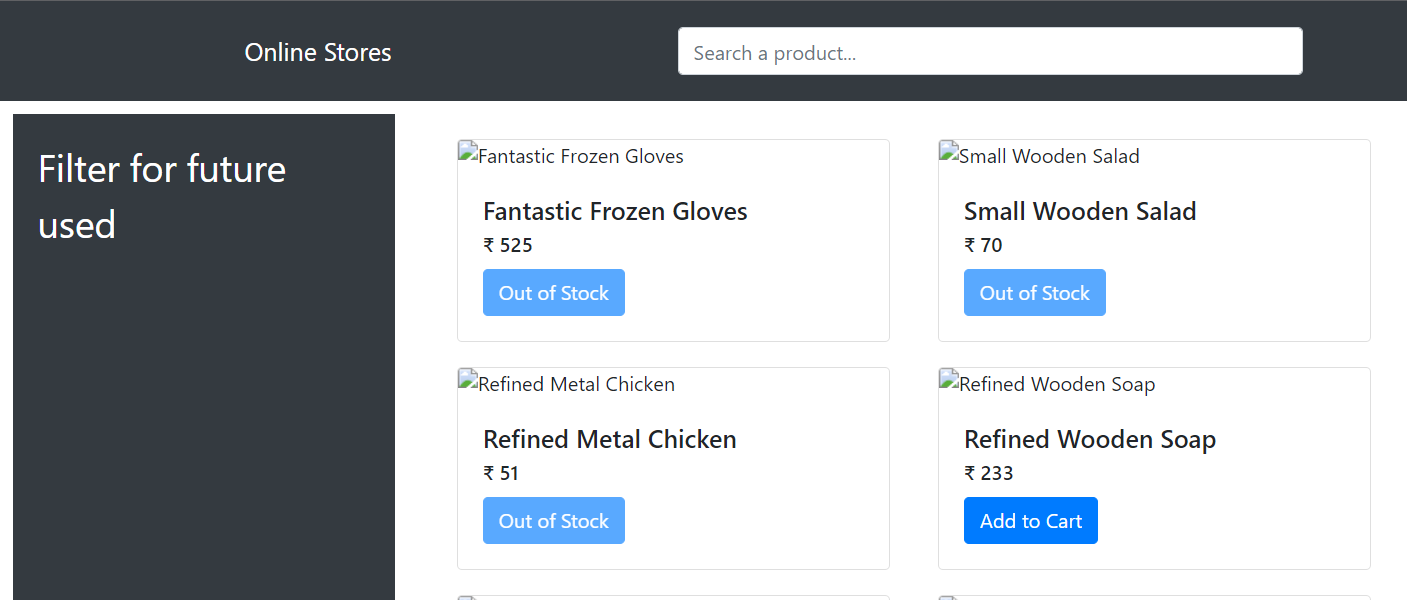Select the Fantastic Frozen Gloves product title
Image resolution: width=1407 pixels, height=600 pixels.
click(615, 212)
